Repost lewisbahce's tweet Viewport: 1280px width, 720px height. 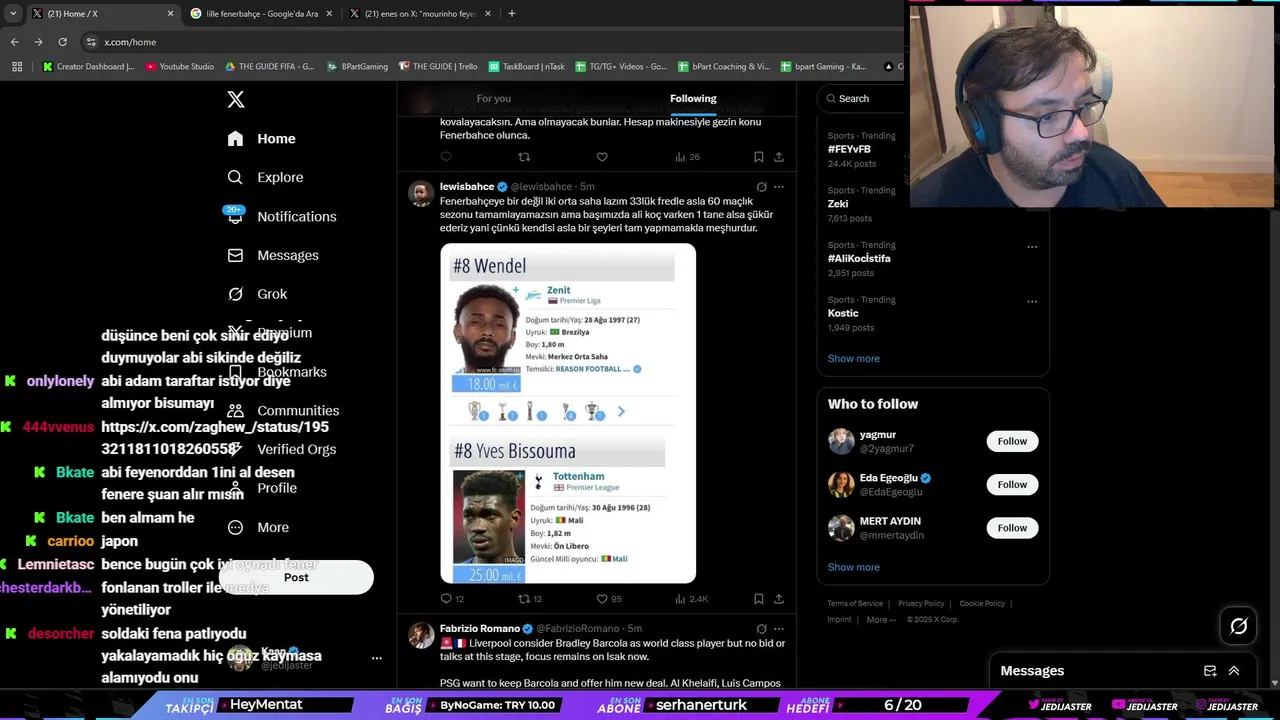click(524, 599)
